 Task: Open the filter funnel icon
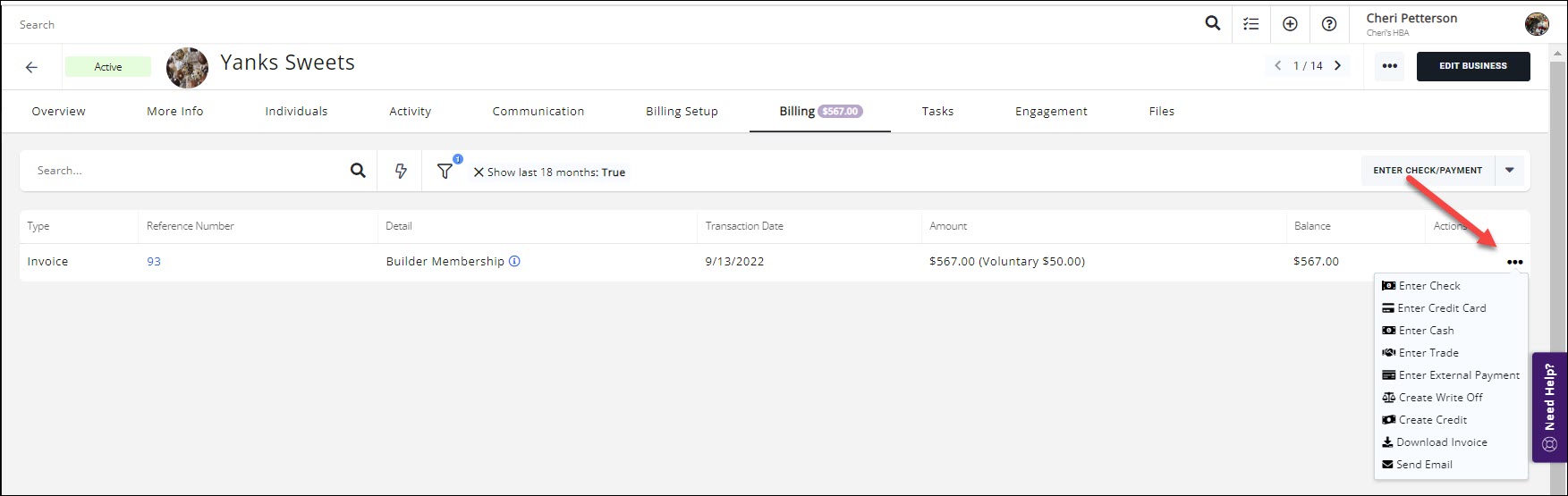(445, 171)
